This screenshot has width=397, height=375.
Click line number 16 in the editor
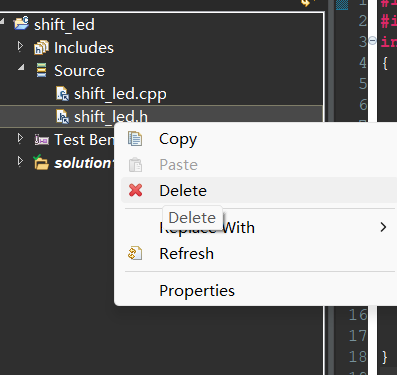tap(358, 315)
